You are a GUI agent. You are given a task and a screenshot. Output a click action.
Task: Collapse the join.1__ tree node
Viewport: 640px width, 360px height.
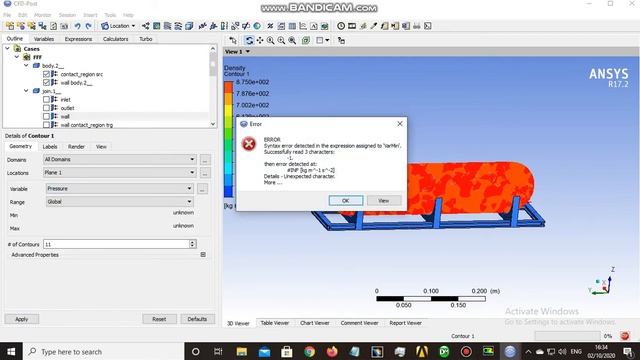[26, 91]
